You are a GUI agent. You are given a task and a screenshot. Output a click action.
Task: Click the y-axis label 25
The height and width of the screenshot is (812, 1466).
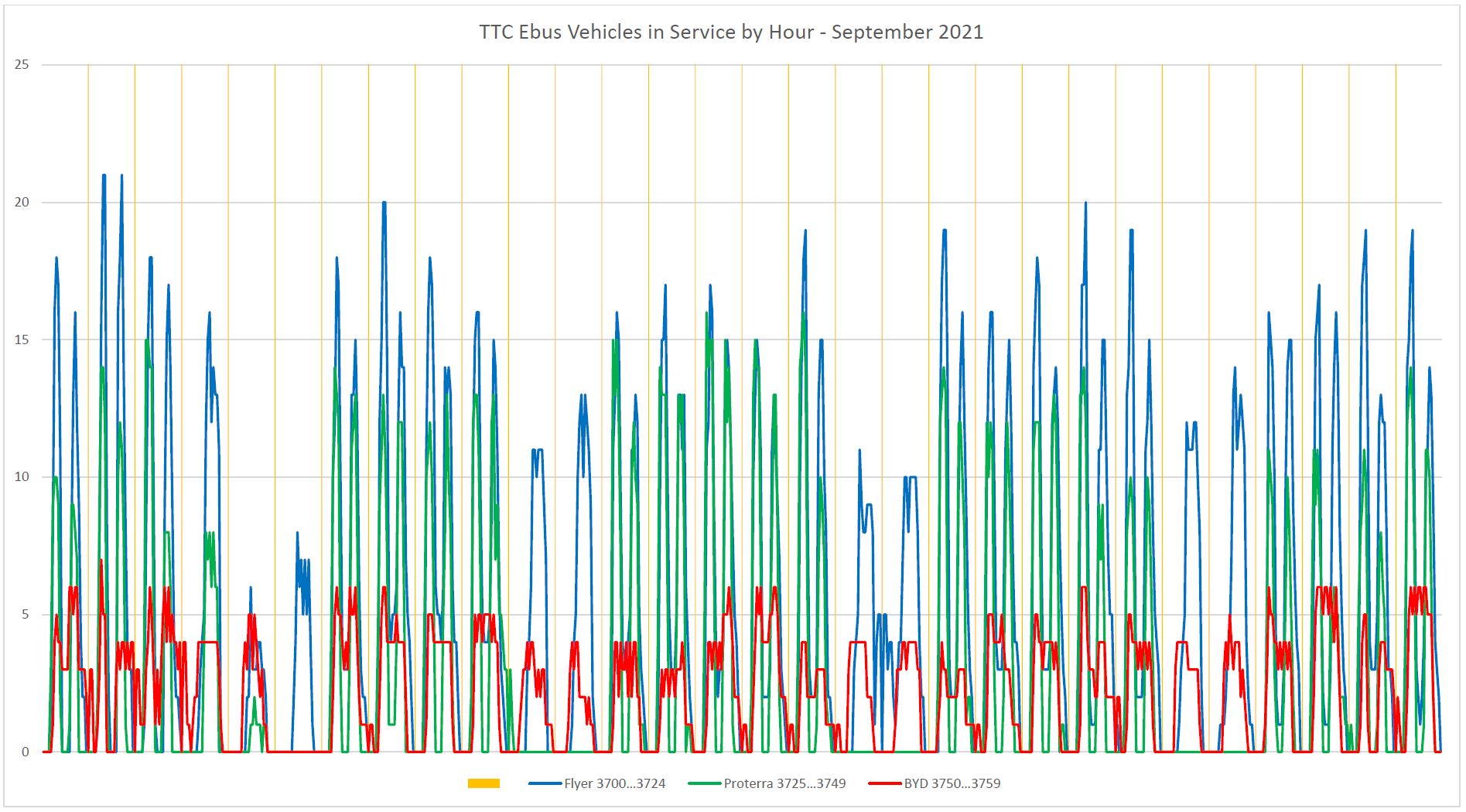point(22,65)
